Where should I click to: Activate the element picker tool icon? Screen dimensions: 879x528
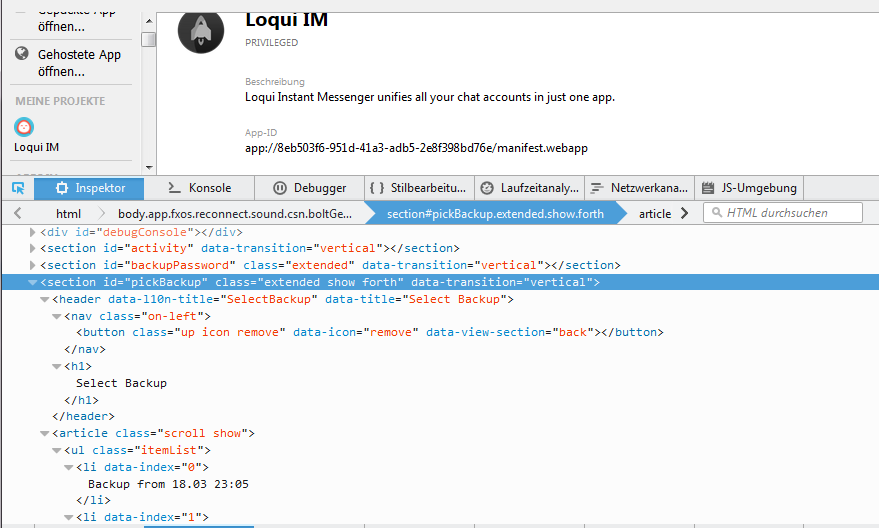(x=18, y=188)
